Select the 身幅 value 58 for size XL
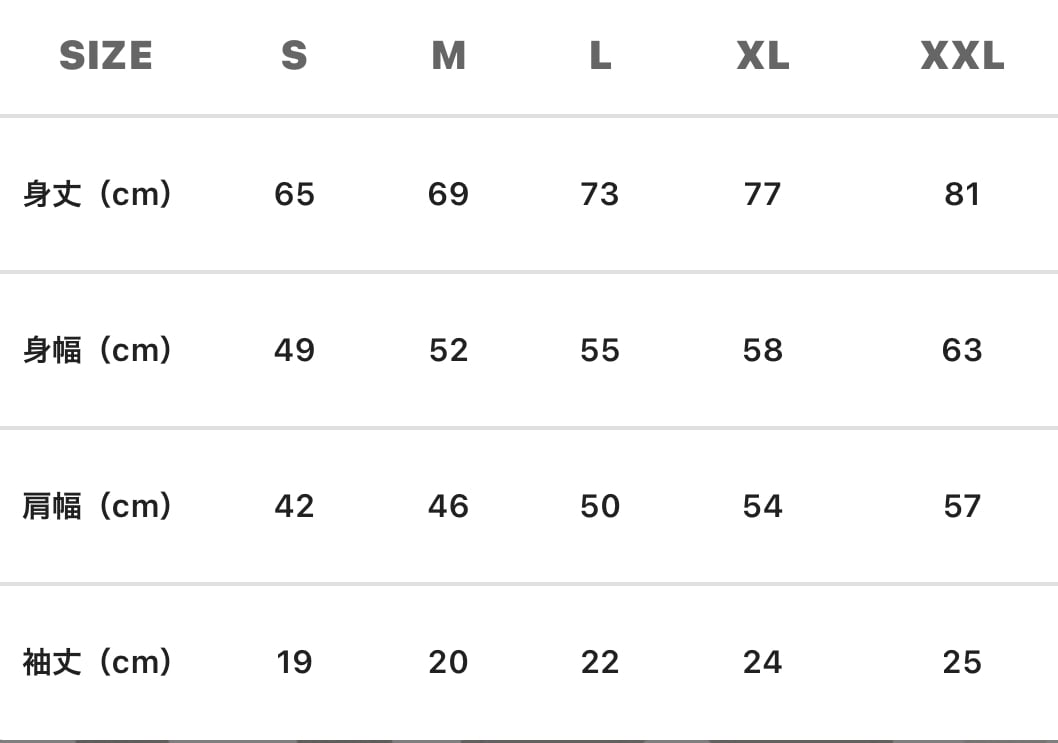 click(762, 350)
